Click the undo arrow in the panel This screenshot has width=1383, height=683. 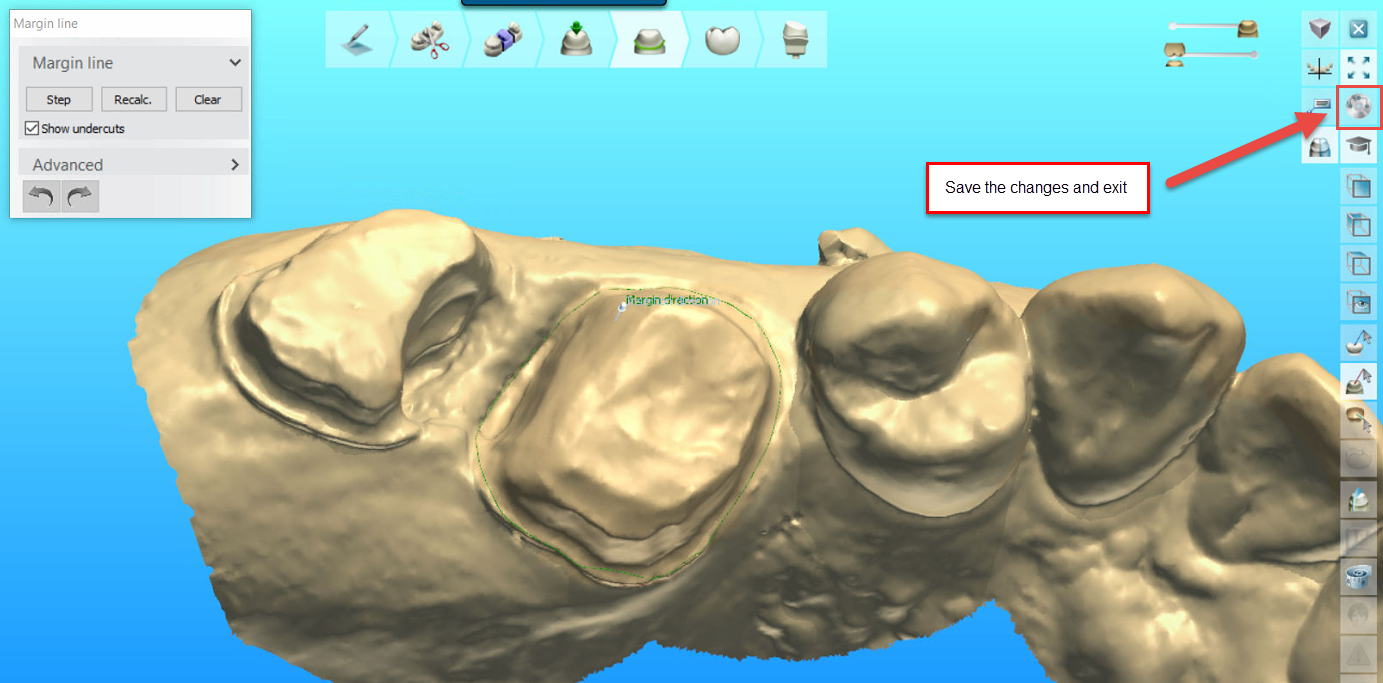[x=40, y=196]
